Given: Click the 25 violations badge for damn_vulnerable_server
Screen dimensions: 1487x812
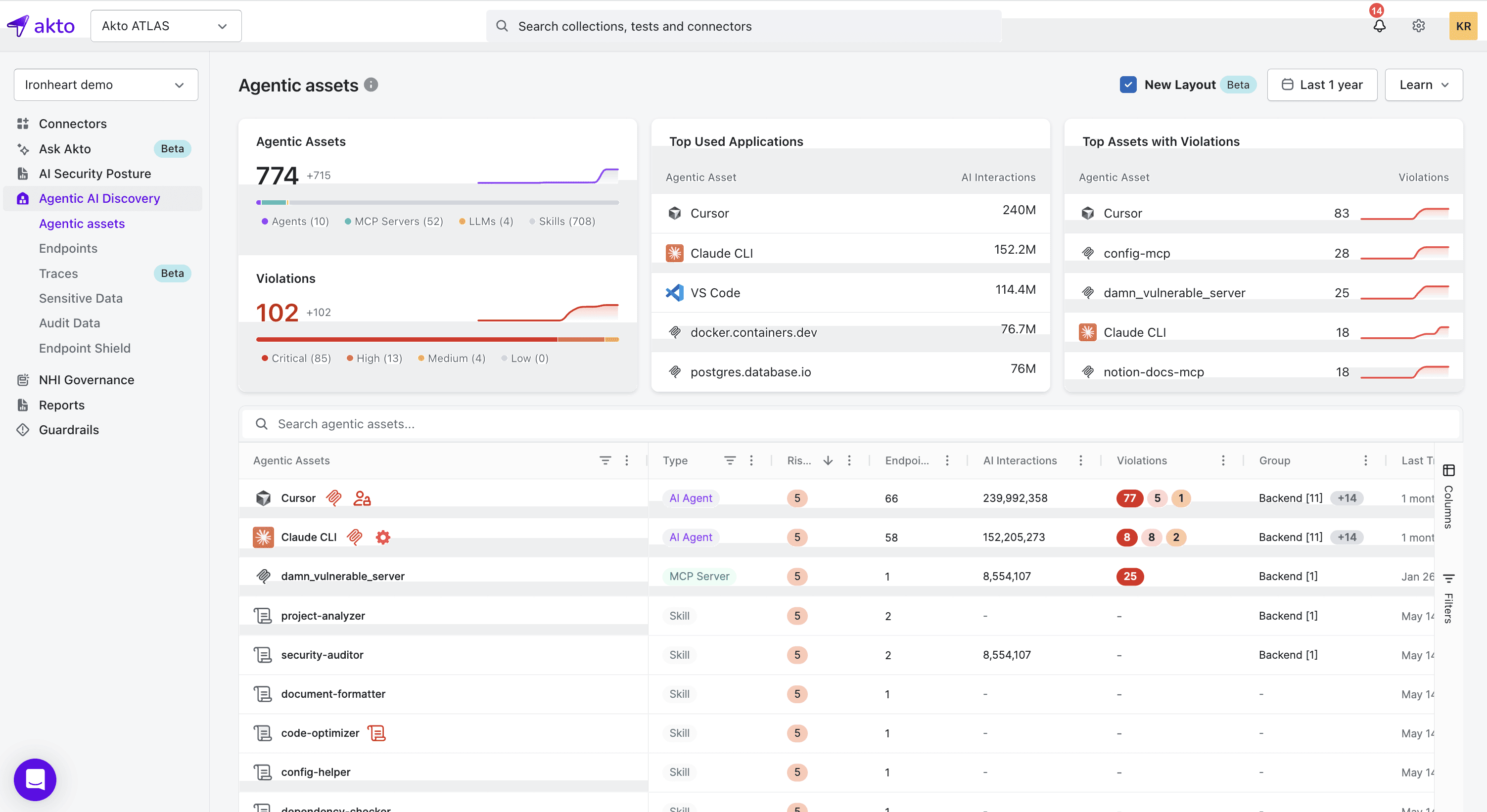Looking at the screenshot, I should pyautogui.click(x=1130, y=576).
